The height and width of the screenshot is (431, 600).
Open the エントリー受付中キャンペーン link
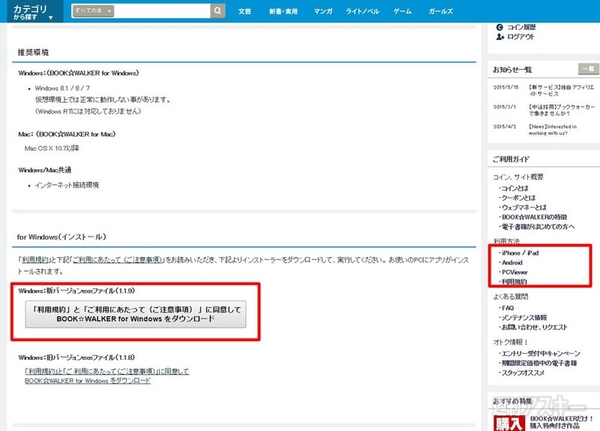point(540,353)
